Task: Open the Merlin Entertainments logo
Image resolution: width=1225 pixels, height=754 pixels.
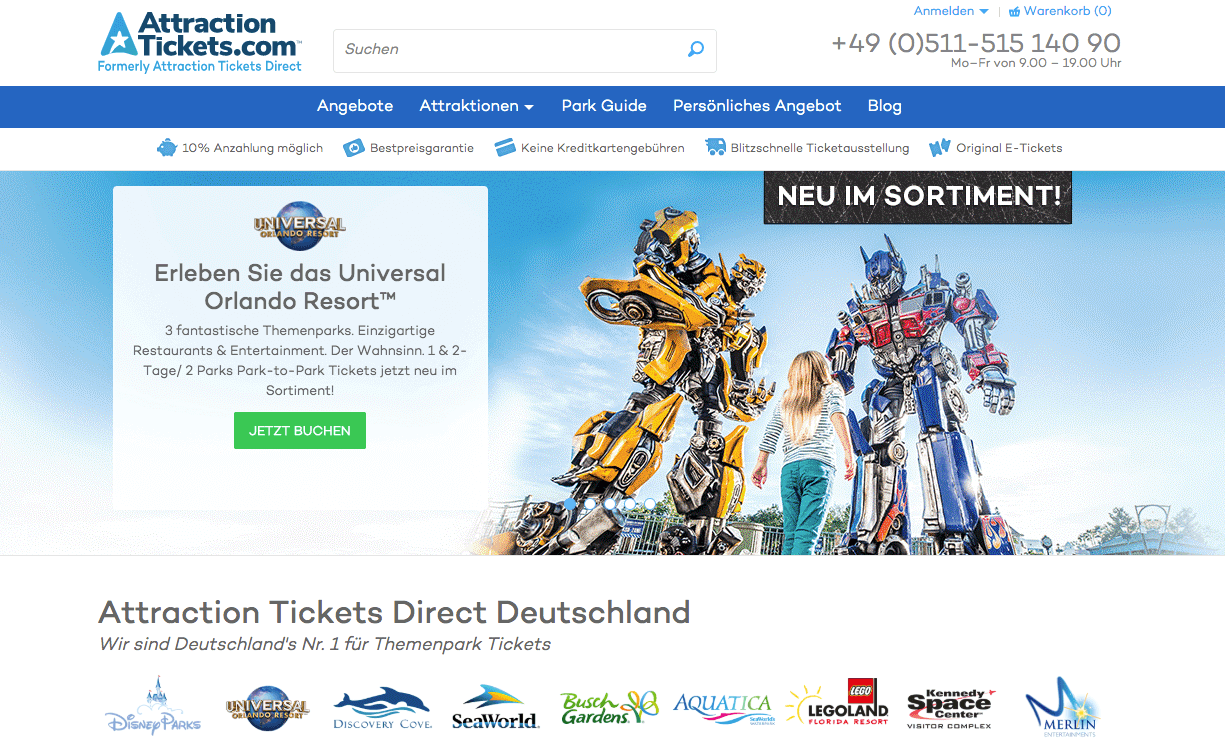Action: click(1061, 707)
